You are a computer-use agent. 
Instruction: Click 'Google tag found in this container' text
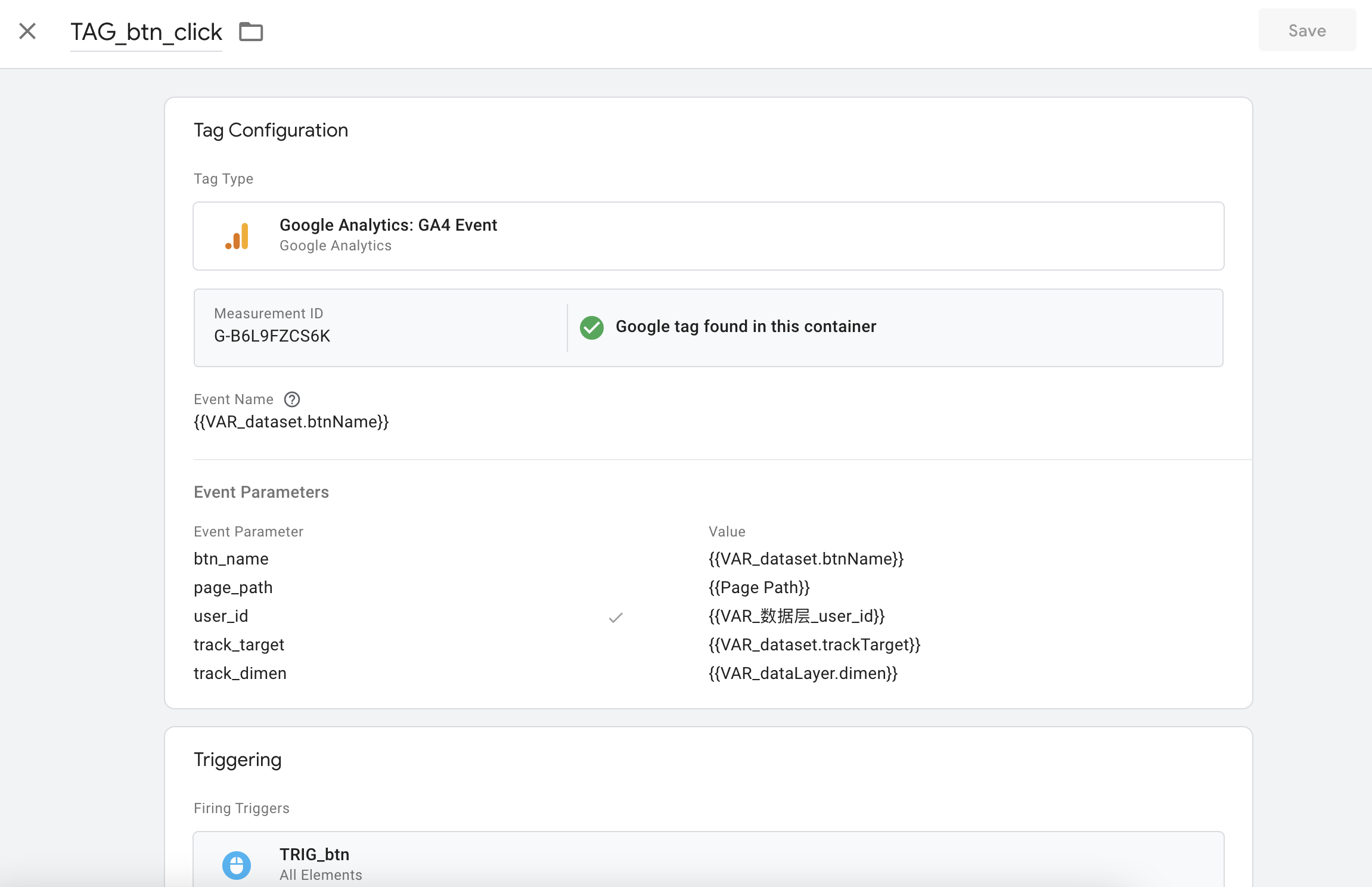pyautogui.click(x=746, y=327)
